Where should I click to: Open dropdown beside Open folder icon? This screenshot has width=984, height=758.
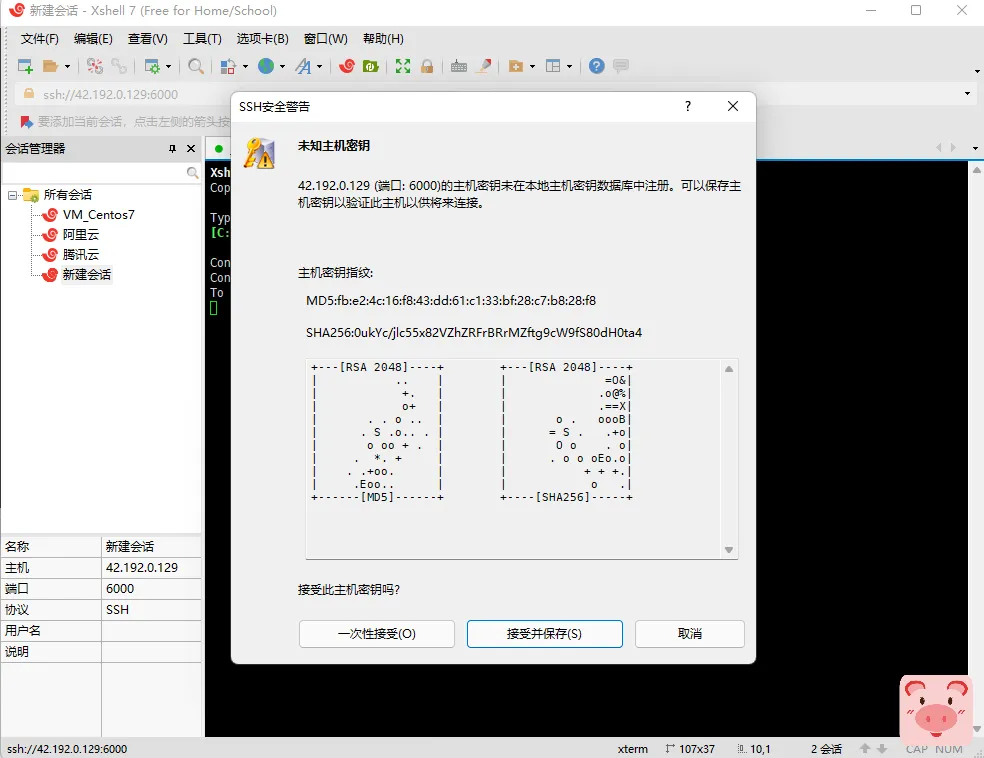tap(67, 67)
